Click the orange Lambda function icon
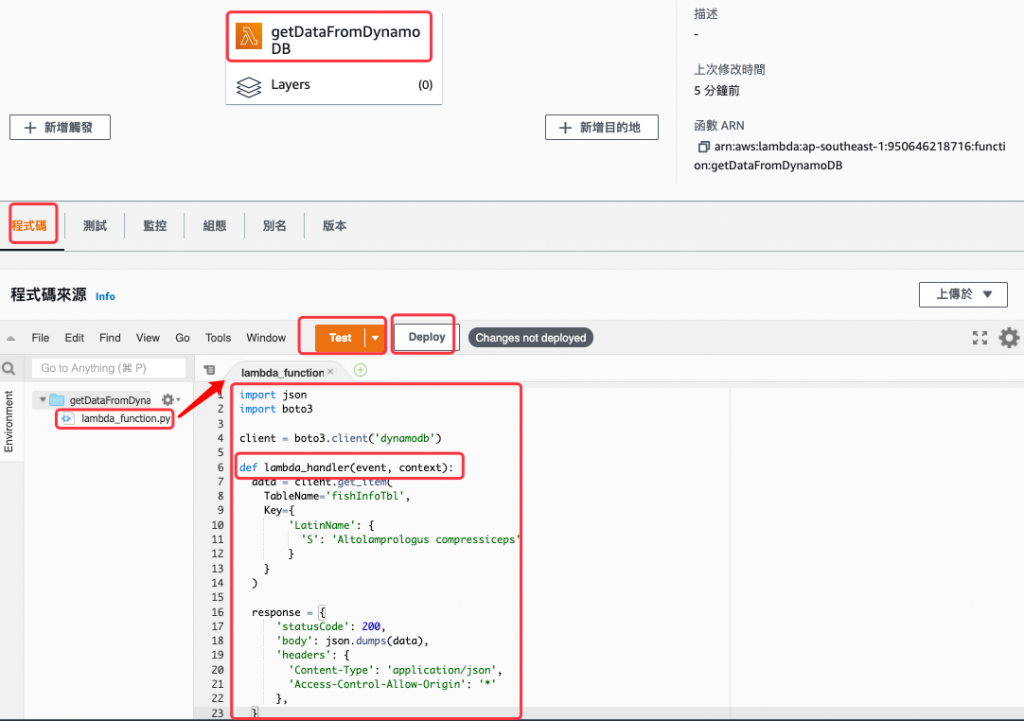Screen dimensions: 1024x721 coord(249,37)
